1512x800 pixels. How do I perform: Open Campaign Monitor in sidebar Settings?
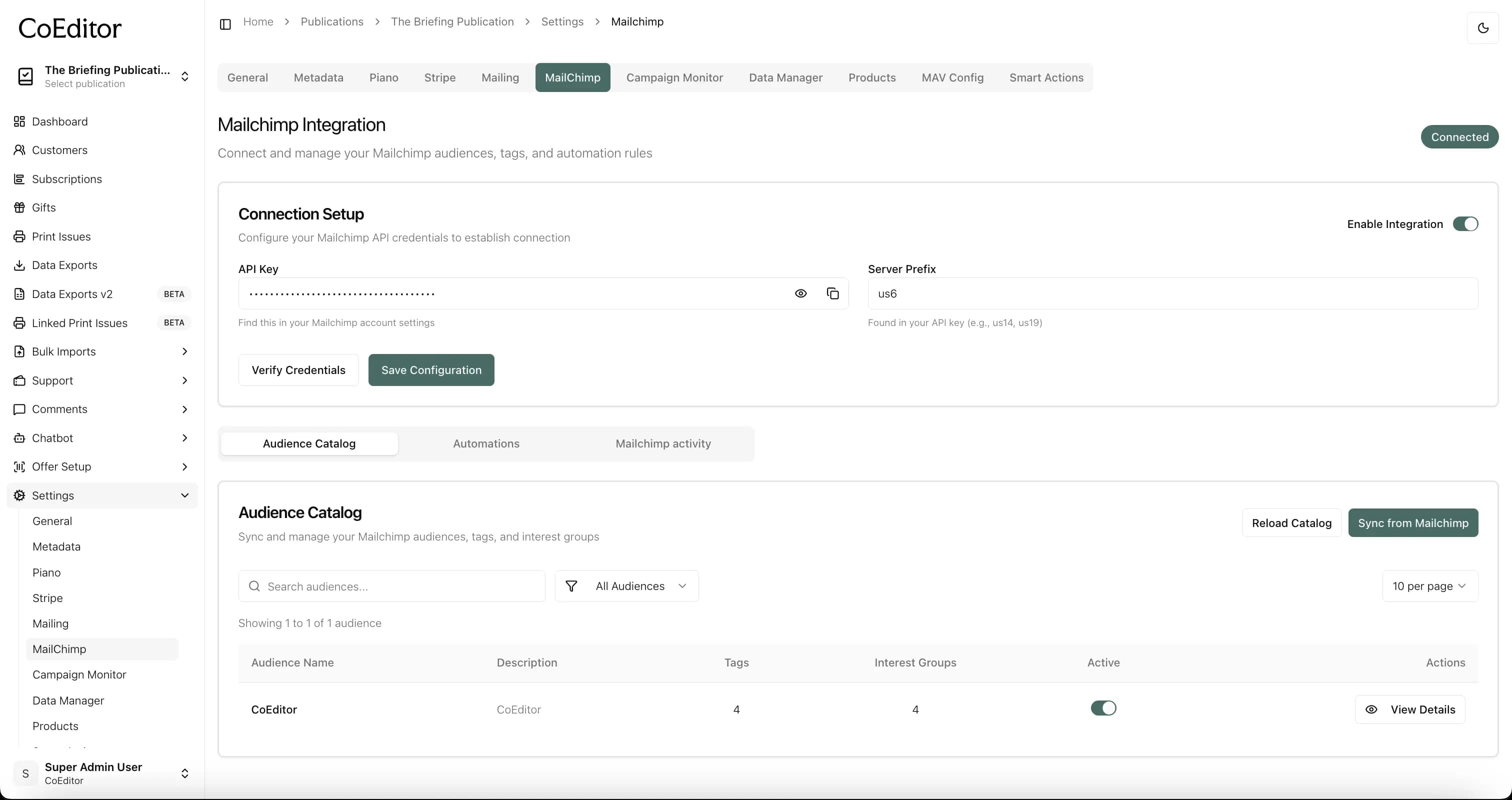coord(79,675)
